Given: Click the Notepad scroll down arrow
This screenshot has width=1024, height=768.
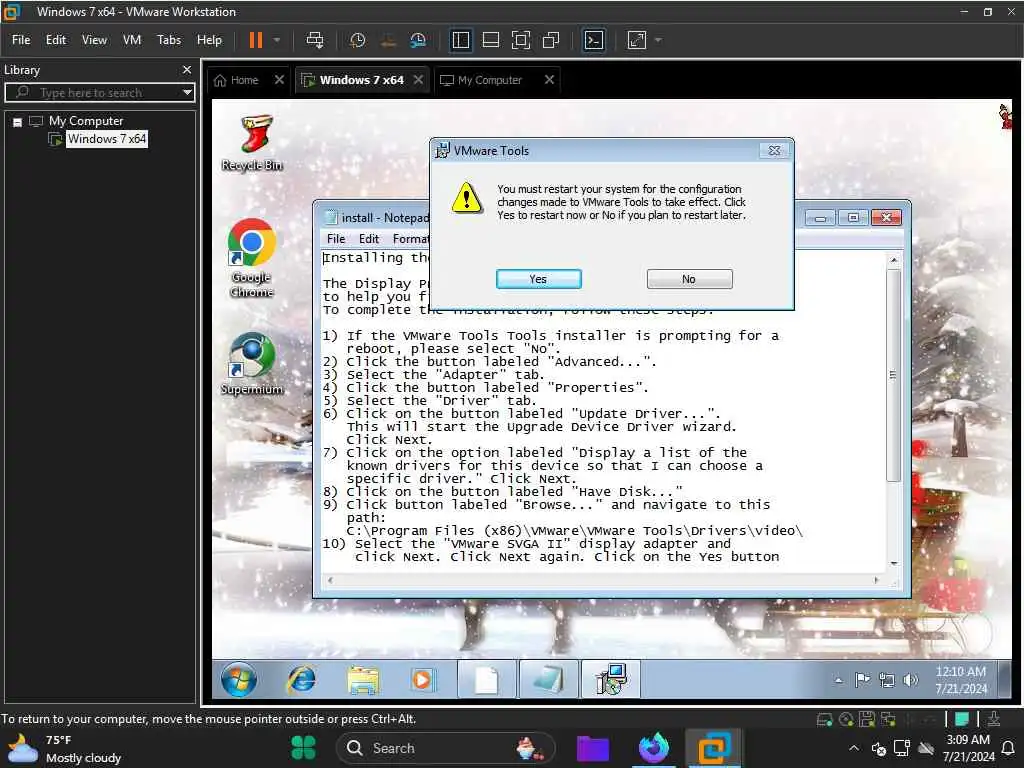Looking at the screenshot, I should point(893,564).
